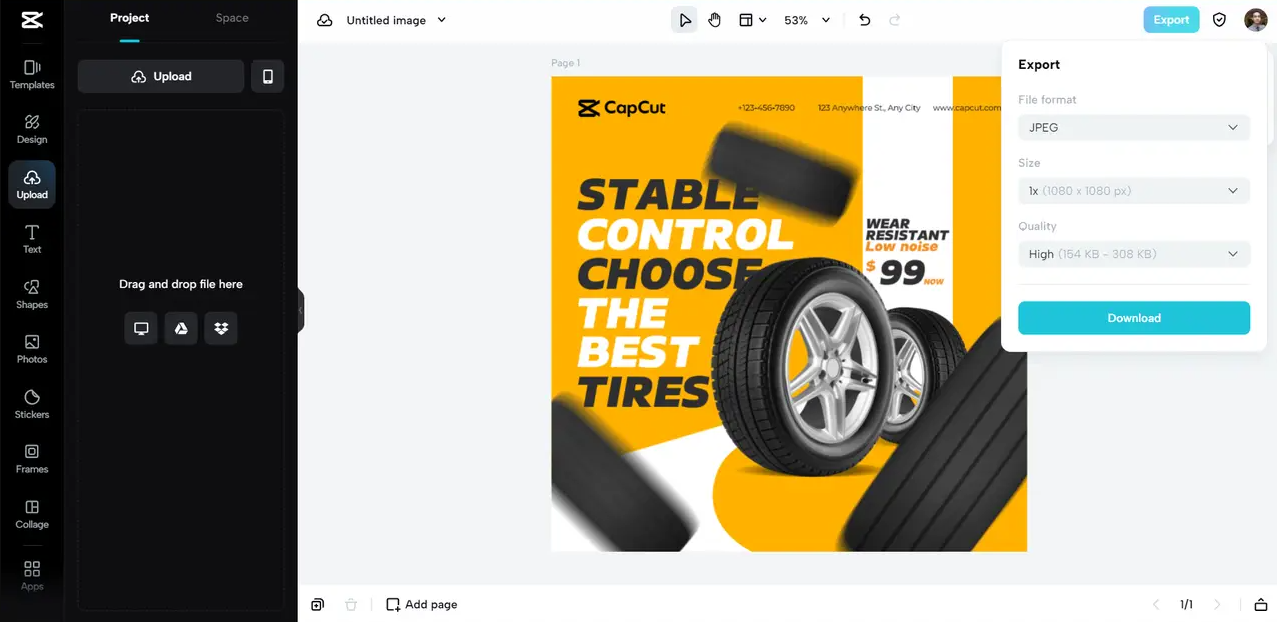Screen dimensions: 1277x622
Task: Click Add page at the bottom
Action: point(422,605)
